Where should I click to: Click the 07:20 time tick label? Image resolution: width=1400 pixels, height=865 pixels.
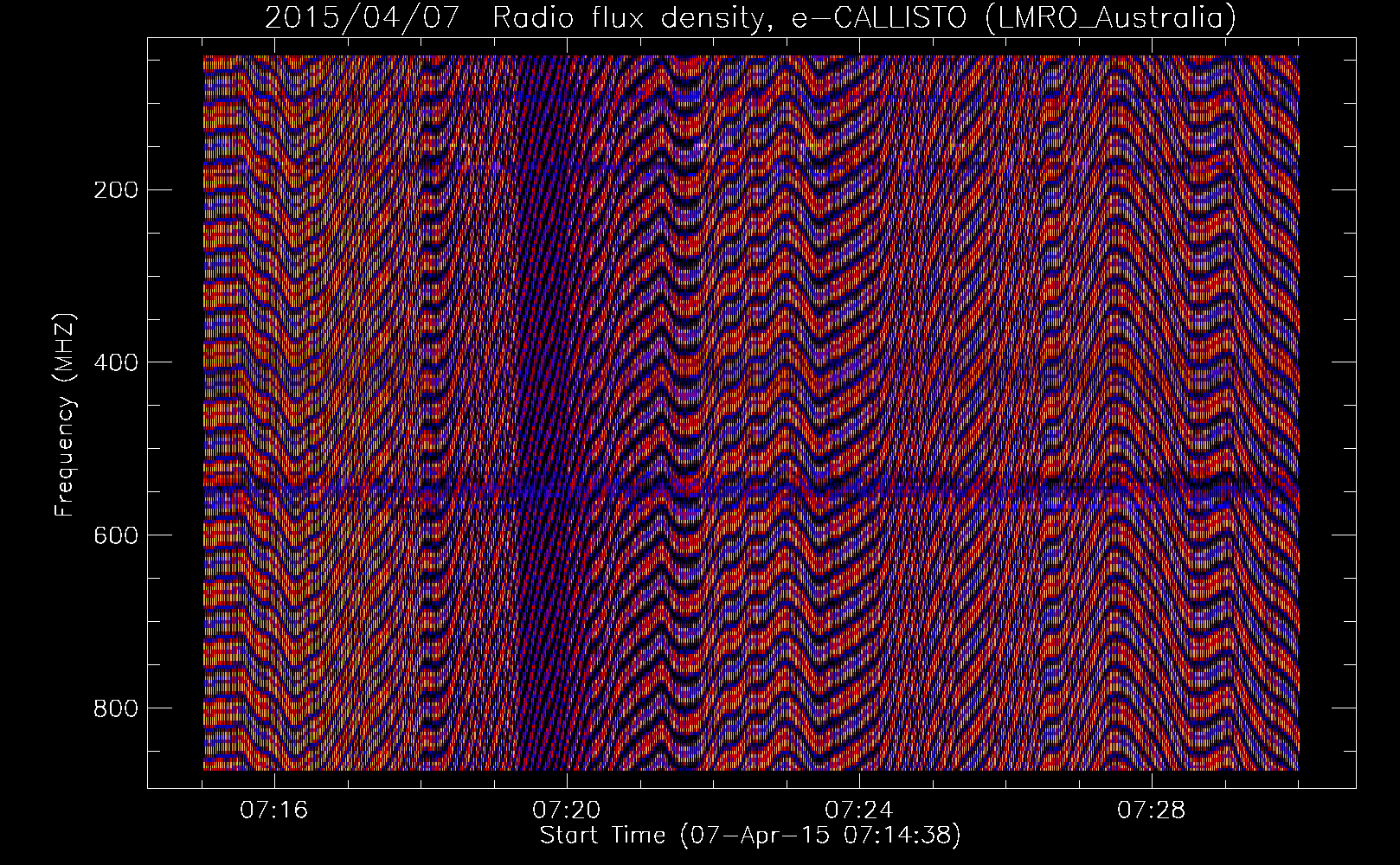(567, 811)
